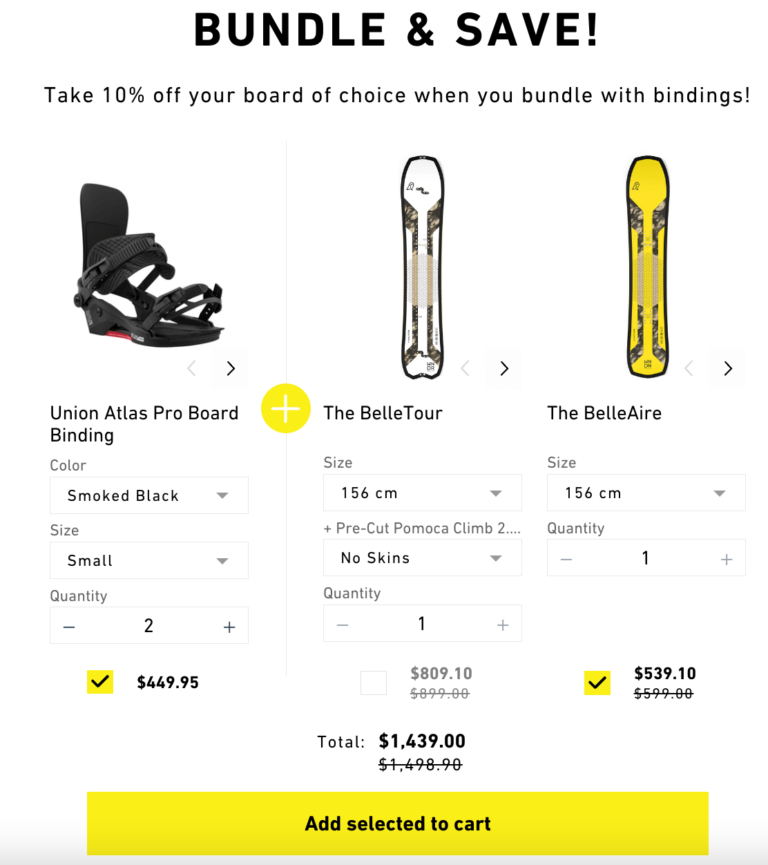Image resolution: width=768 pixels, height=865 pixels.
Task: Click the previous arrow on The BelleAire image
Action: [688, 368]
